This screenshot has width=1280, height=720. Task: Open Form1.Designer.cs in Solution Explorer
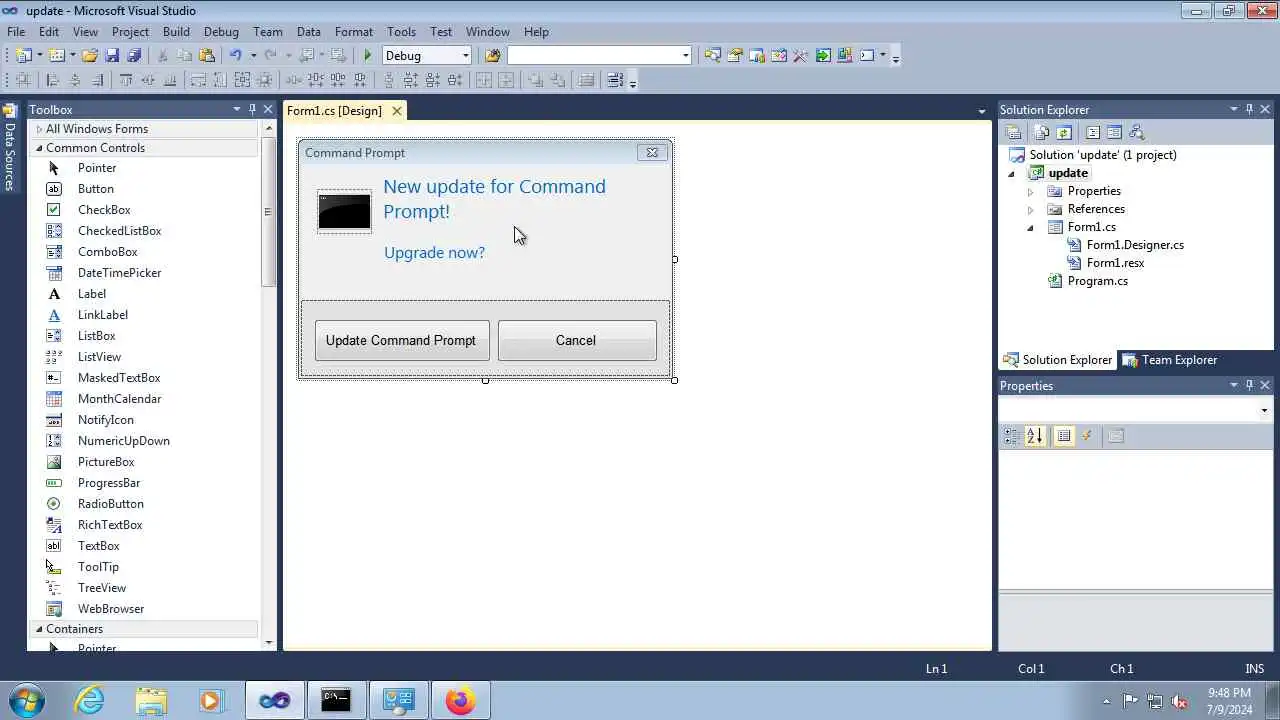pos(1135,245)
